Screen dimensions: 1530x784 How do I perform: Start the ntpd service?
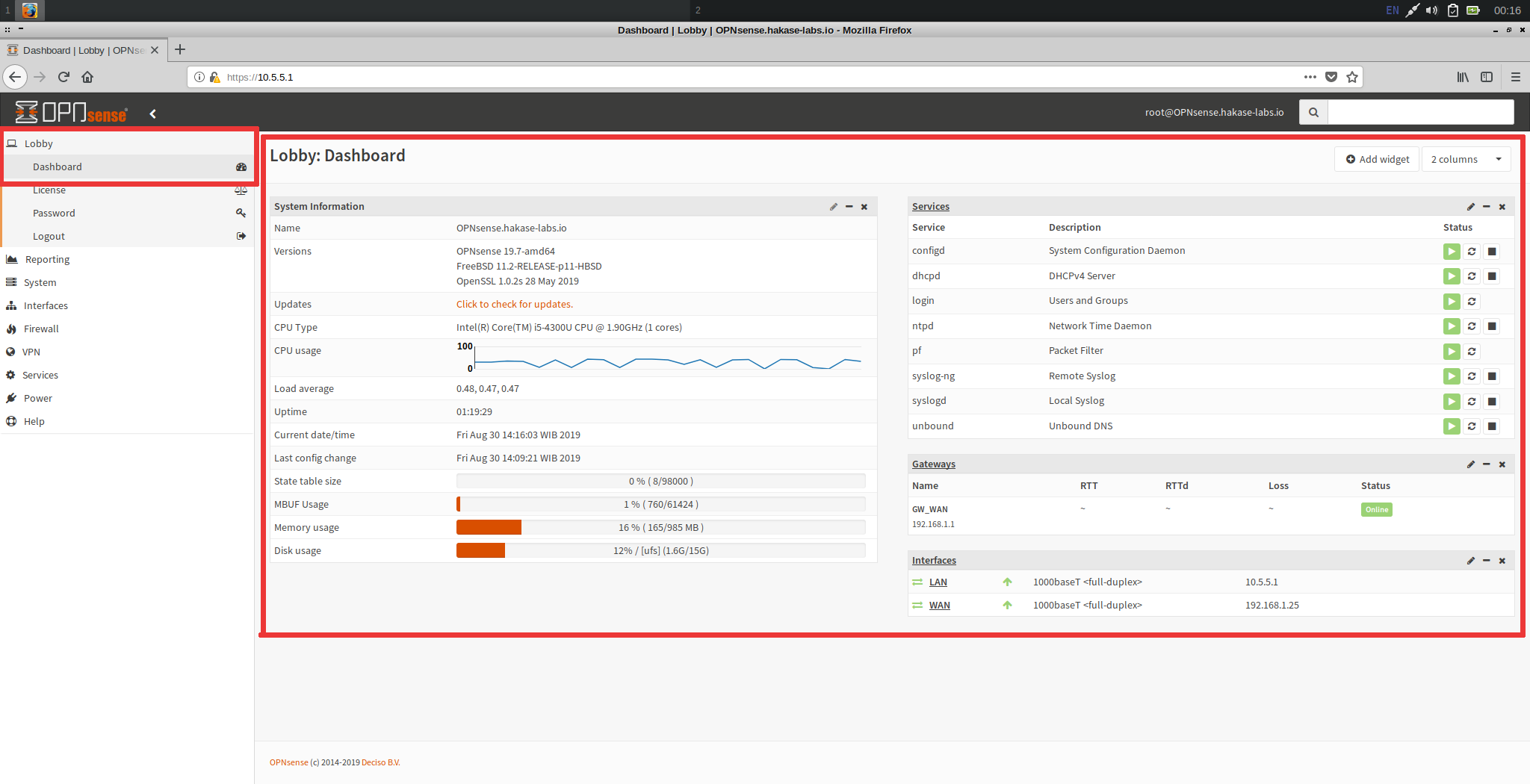coord(1451,326)
